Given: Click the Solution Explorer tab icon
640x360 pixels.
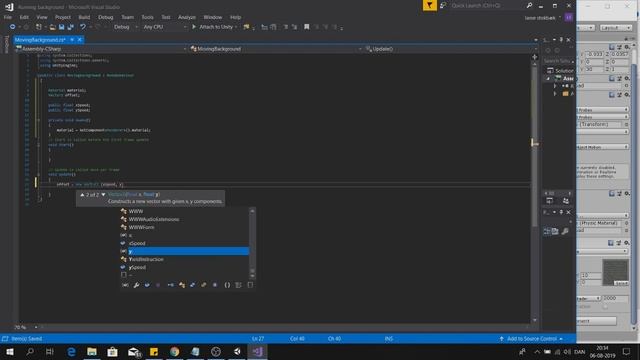Looking at the screenshot, I should pyautogui.click(x=549, y=200).
